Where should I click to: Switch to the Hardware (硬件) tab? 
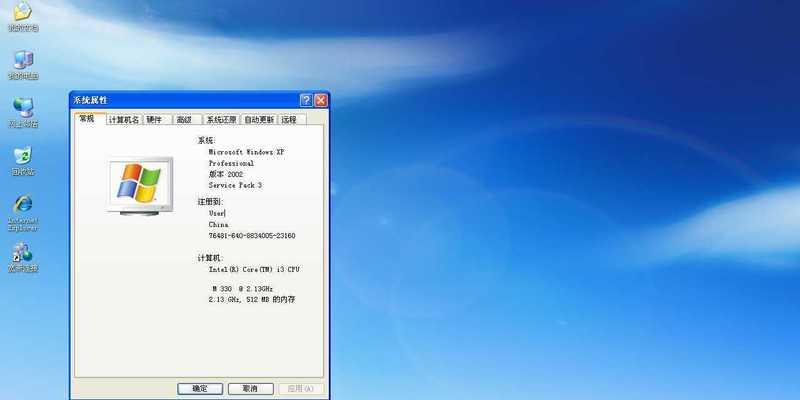coord(157,120)
